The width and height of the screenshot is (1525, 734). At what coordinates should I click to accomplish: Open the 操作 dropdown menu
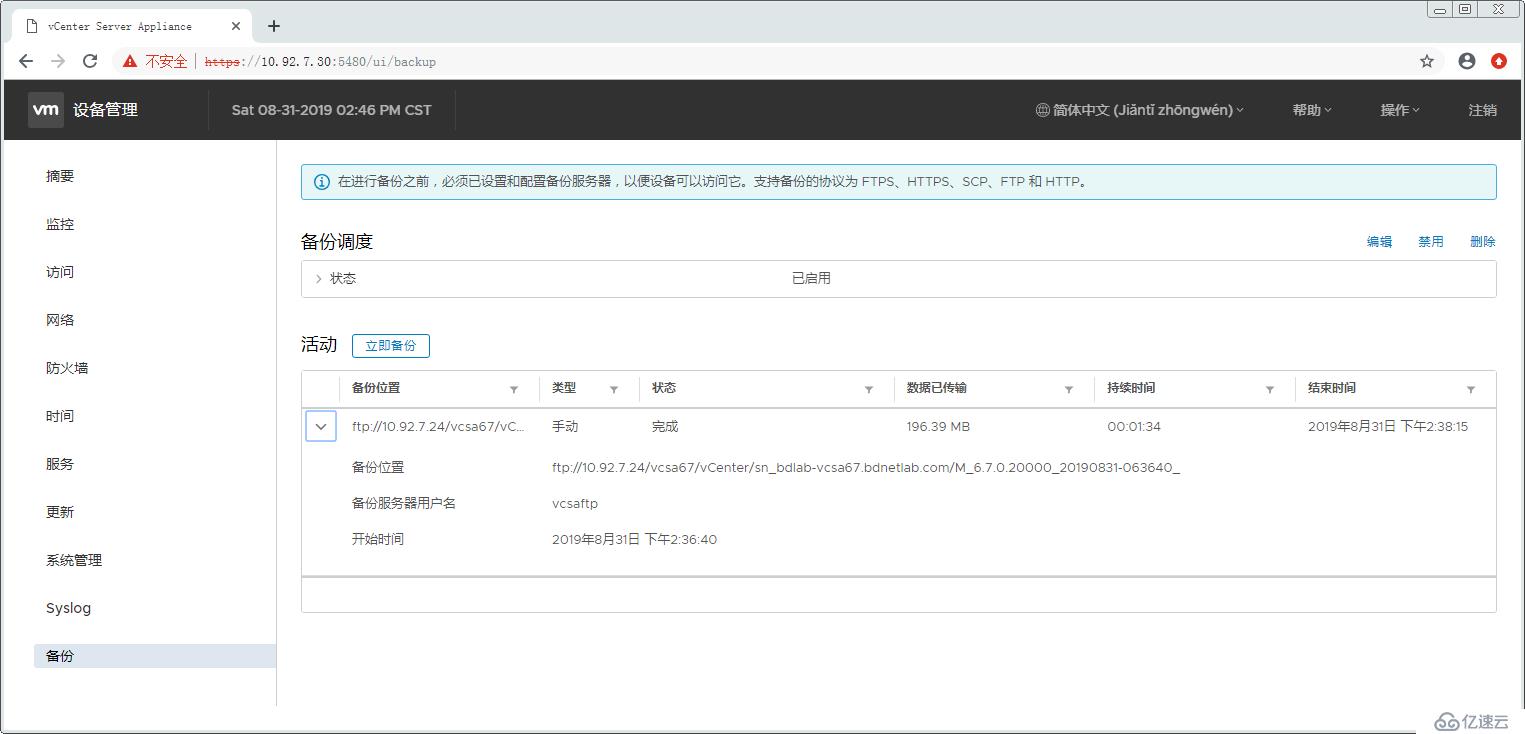(1400, 110)
